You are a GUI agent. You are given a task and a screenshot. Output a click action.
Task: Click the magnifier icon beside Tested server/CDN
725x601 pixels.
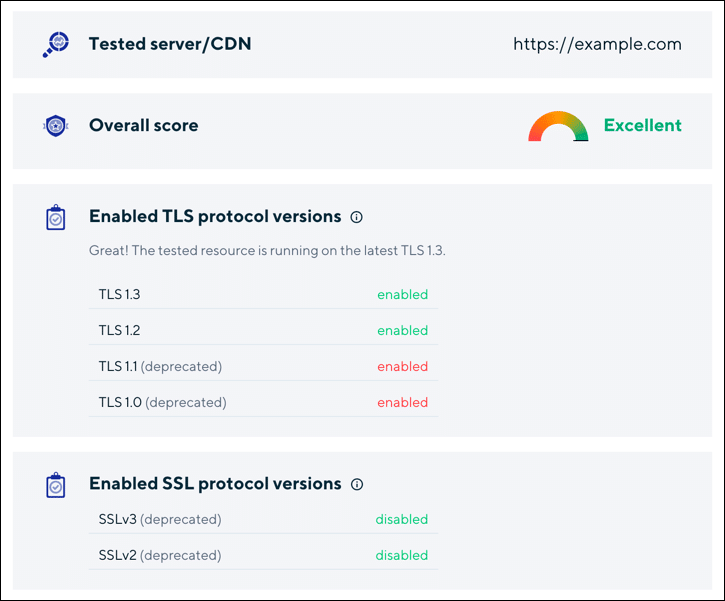coord(56,44)
